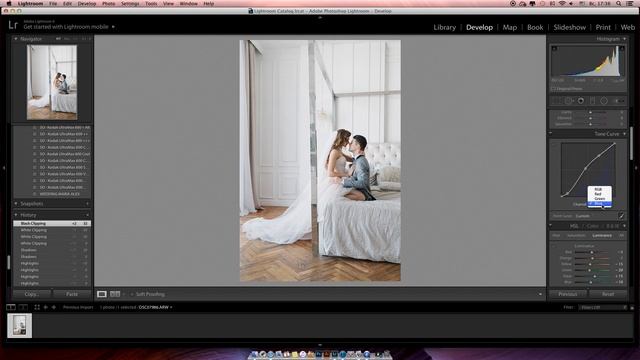
Task: Select the photo thumbnail in filmstrip
Action: (x=19, y=325)
